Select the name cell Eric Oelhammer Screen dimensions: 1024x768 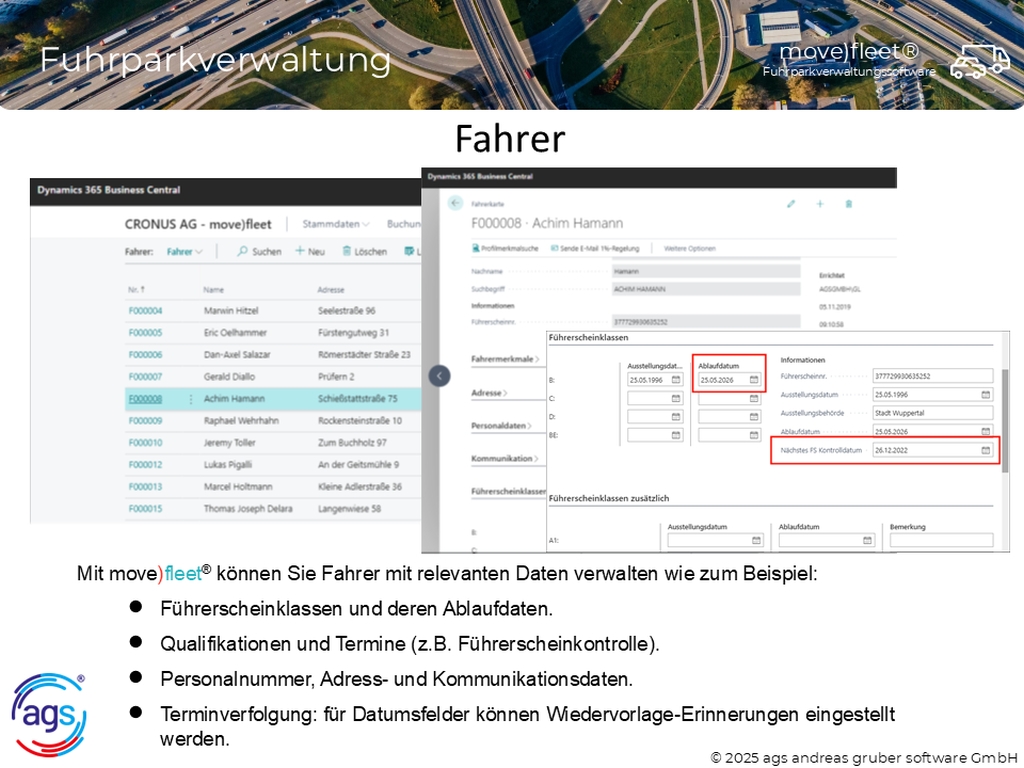(x=235, y=332)
